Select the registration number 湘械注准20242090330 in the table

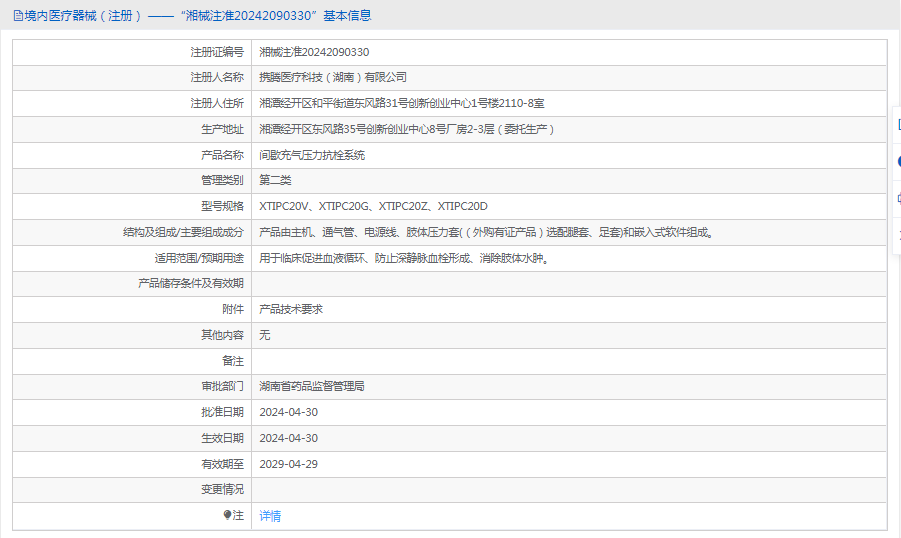314,52
